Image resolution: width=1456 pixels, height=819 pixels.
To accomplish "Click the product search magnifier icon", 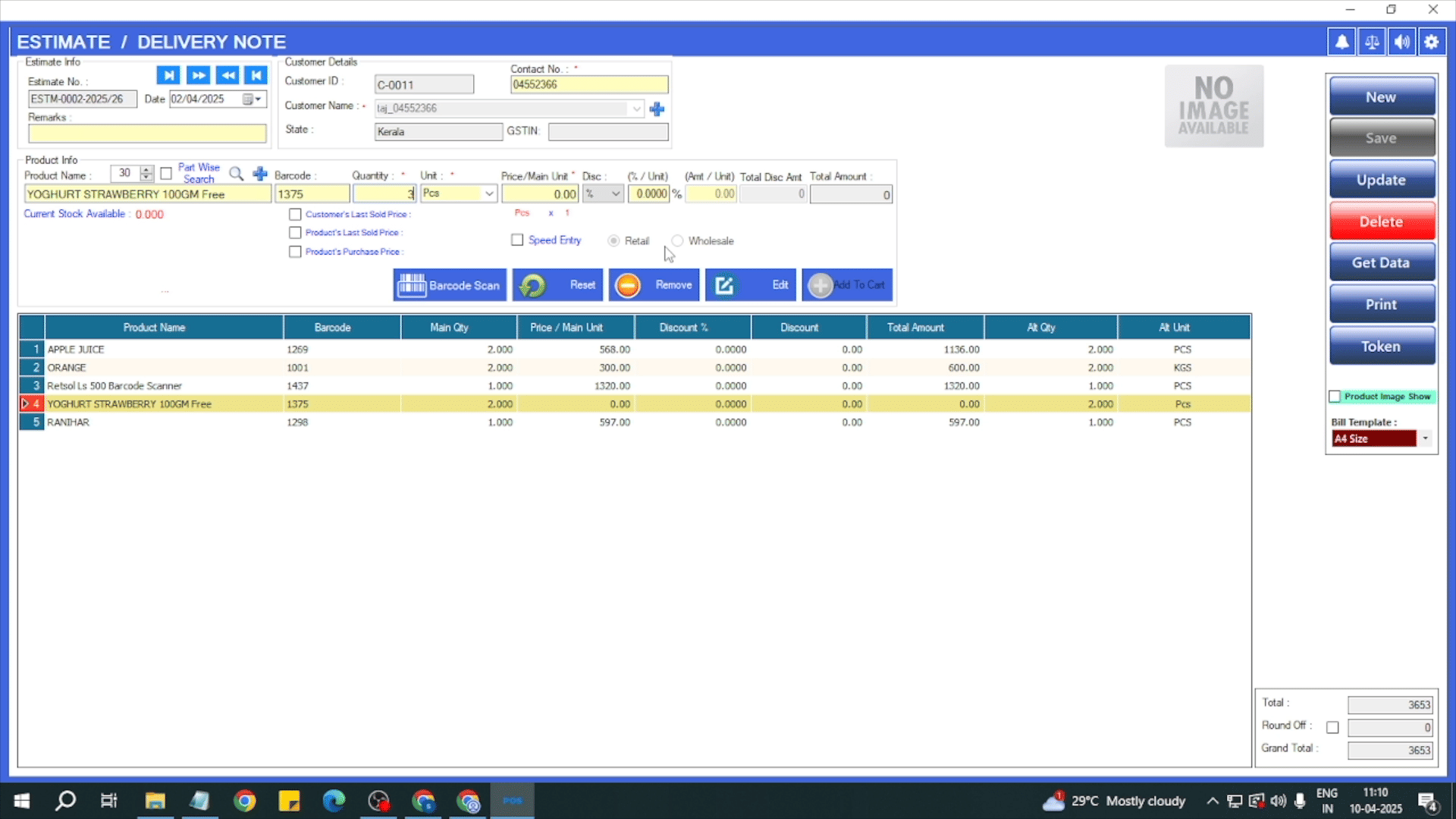I will click(237, 174).
